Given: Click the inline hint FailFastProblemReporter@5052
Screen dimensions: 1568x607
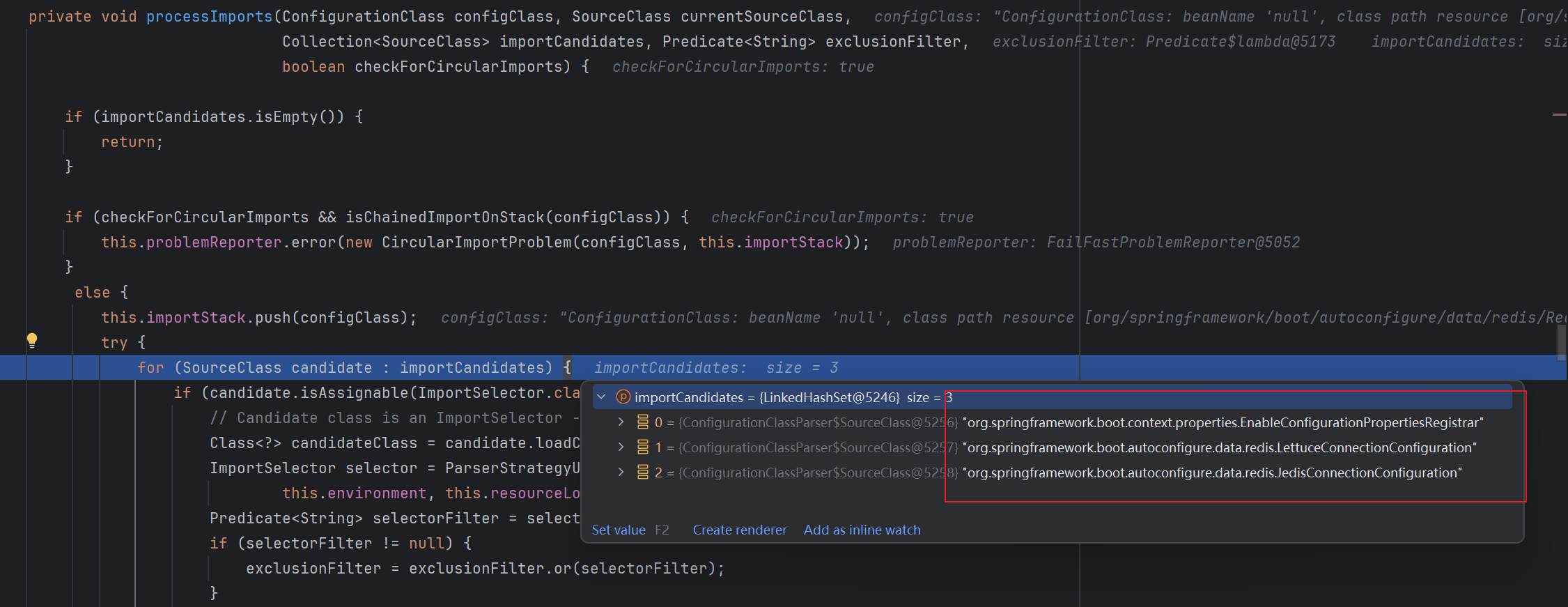Looking at the screenshot, I should tap(1173, 243).
